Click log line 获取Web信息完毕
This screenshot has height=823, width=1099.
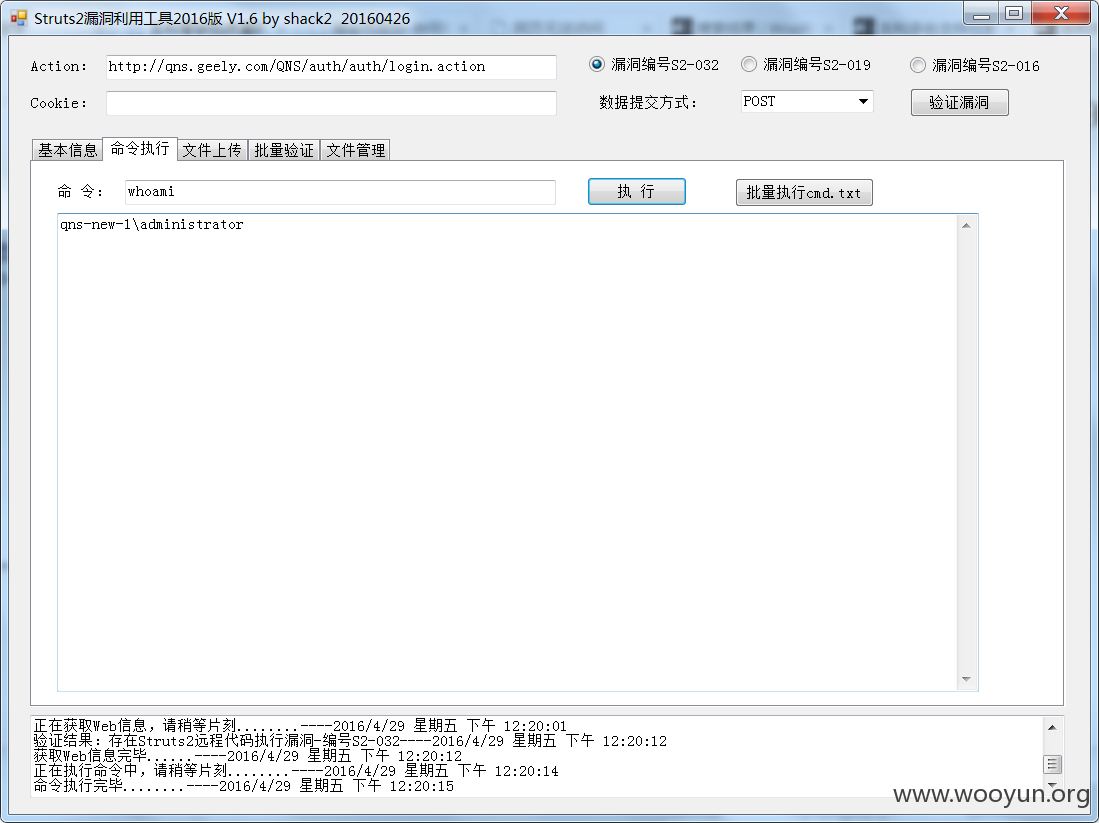248,756
